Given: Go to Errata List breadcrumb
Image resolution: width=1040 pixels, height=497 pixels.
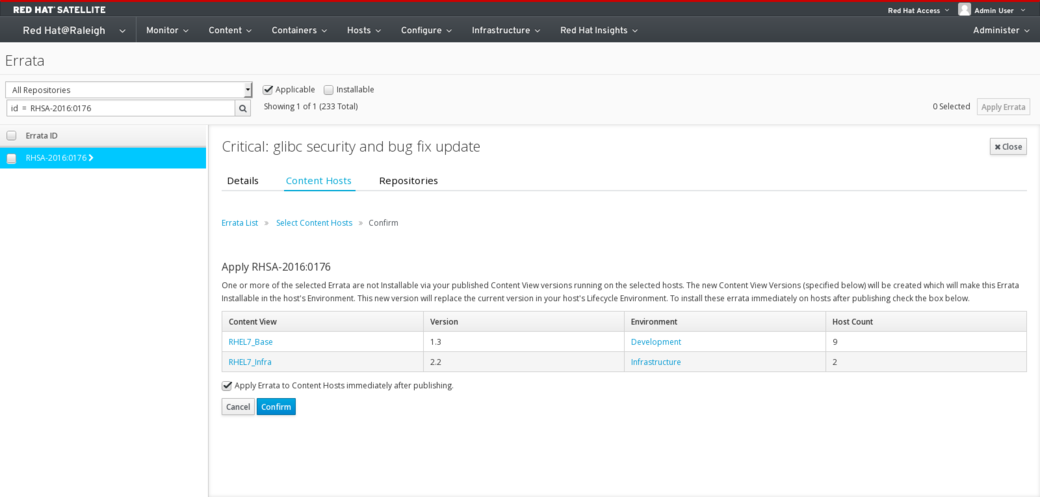Looking at the screenshot, I should pyautogui.click(x=239, y=223).
